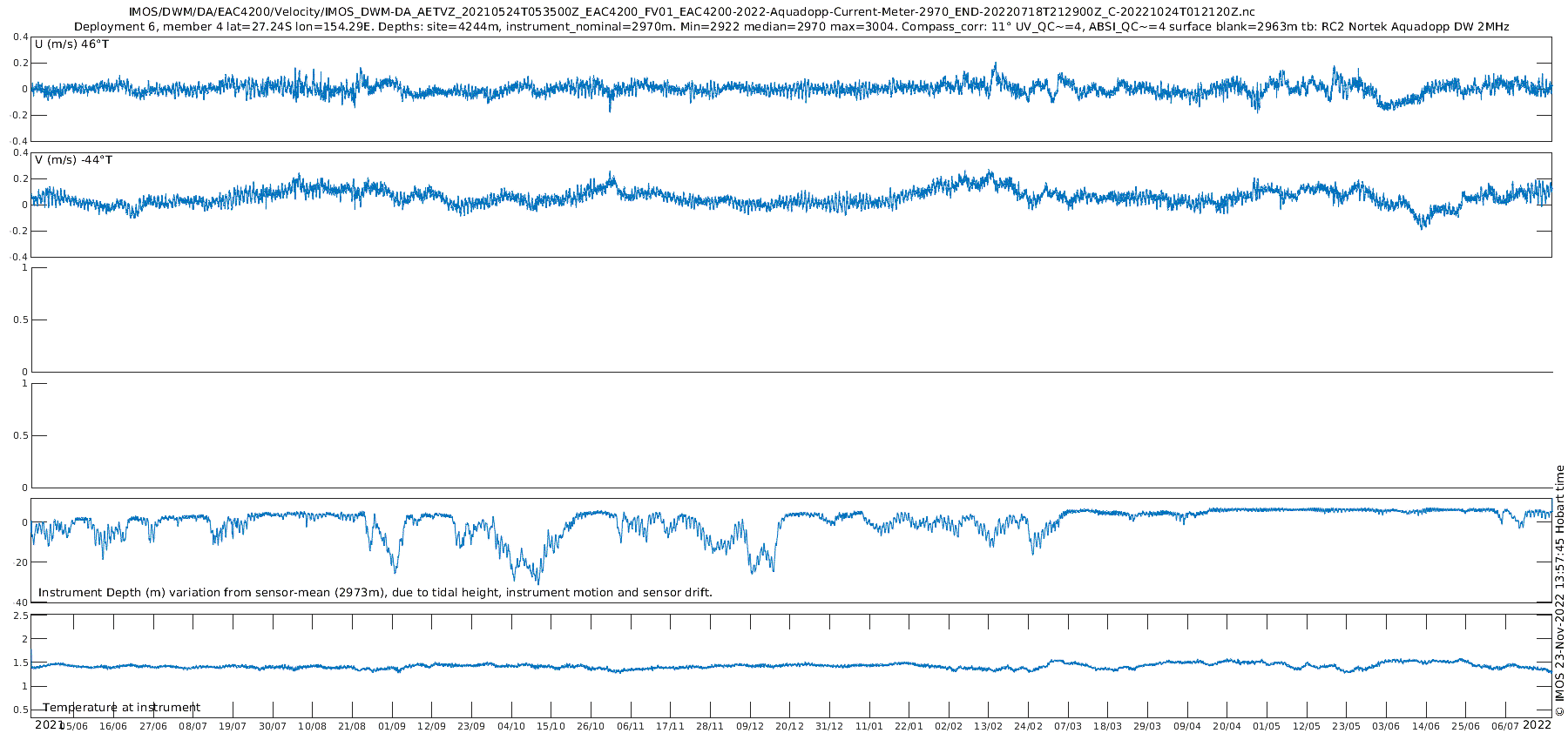The height and width of the screenshot is (740, 1568).
Task: Click the NetCDF file path title line
Action: point(692,11)
